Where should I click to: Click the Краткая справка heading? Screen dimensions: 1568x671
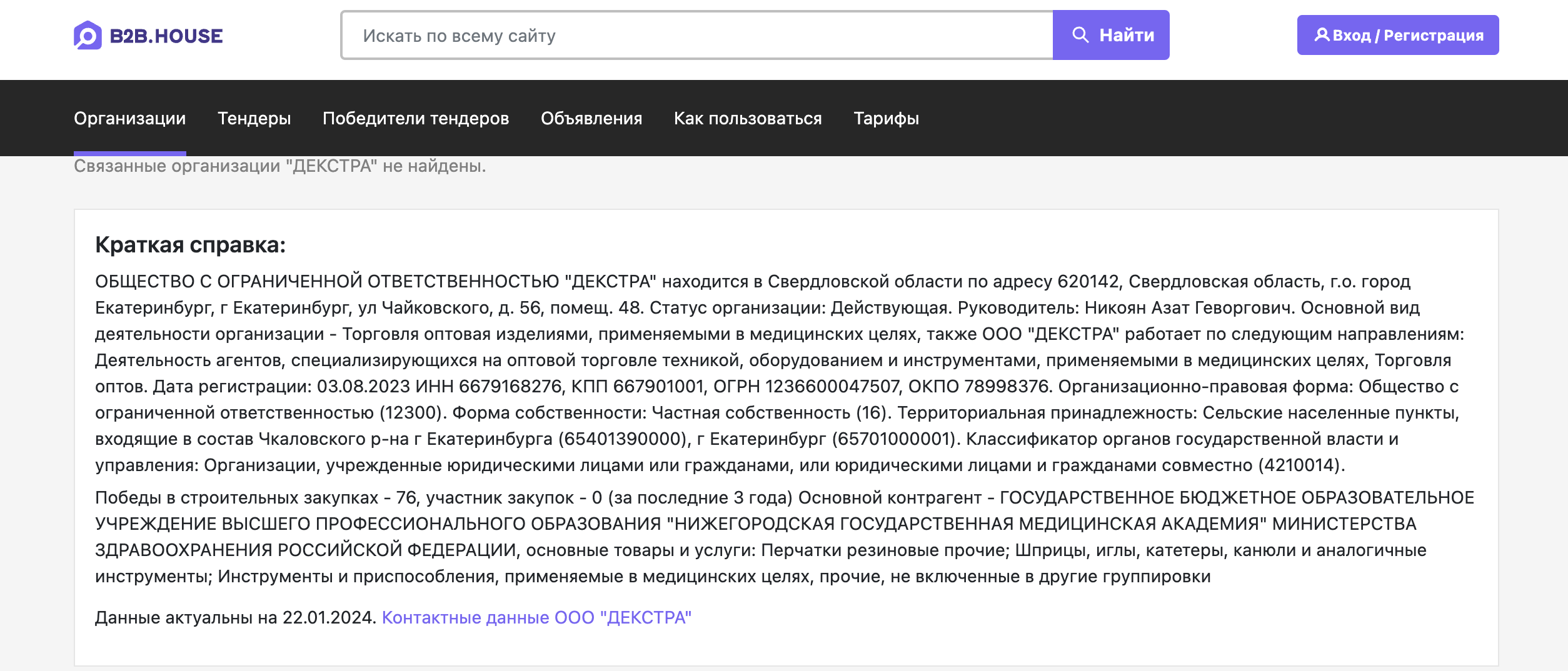[x=190, y=245]
